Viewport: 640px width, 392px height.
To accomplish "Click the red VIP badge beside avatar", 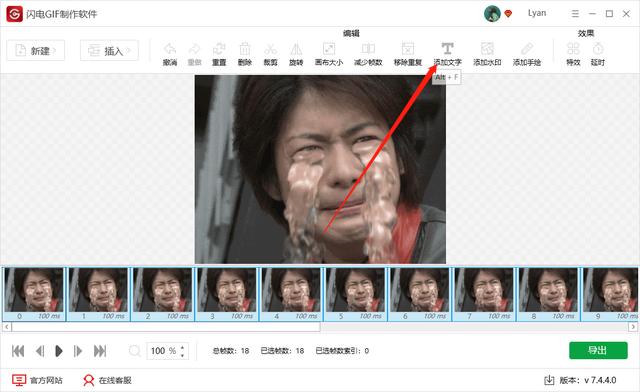I will pyautogui.click(x=508, y=13).
